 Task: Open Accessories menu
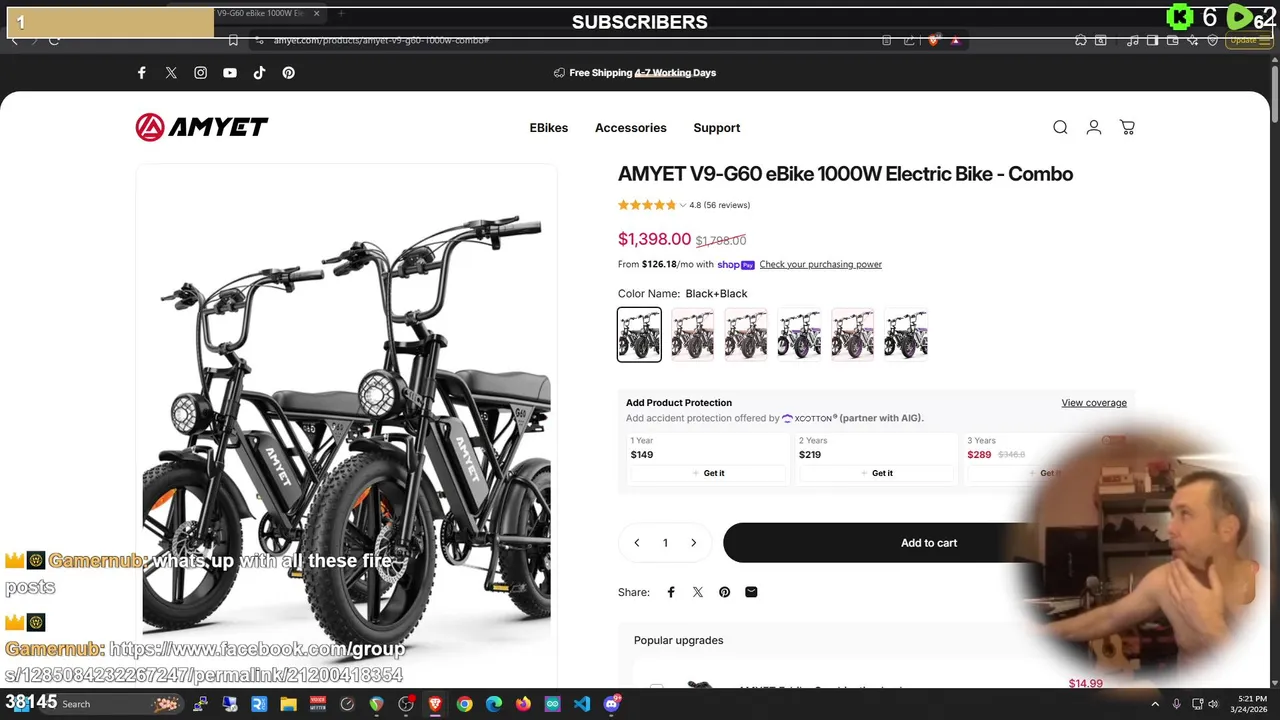coord(631,128)
